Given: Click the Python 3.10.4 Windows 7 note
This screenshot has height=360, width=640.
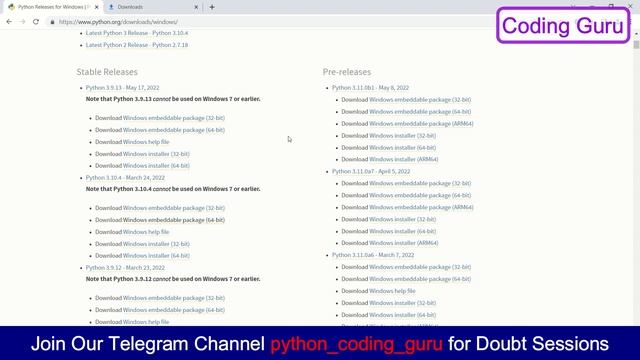Looking at the screenshot, I should coord(173,189).
